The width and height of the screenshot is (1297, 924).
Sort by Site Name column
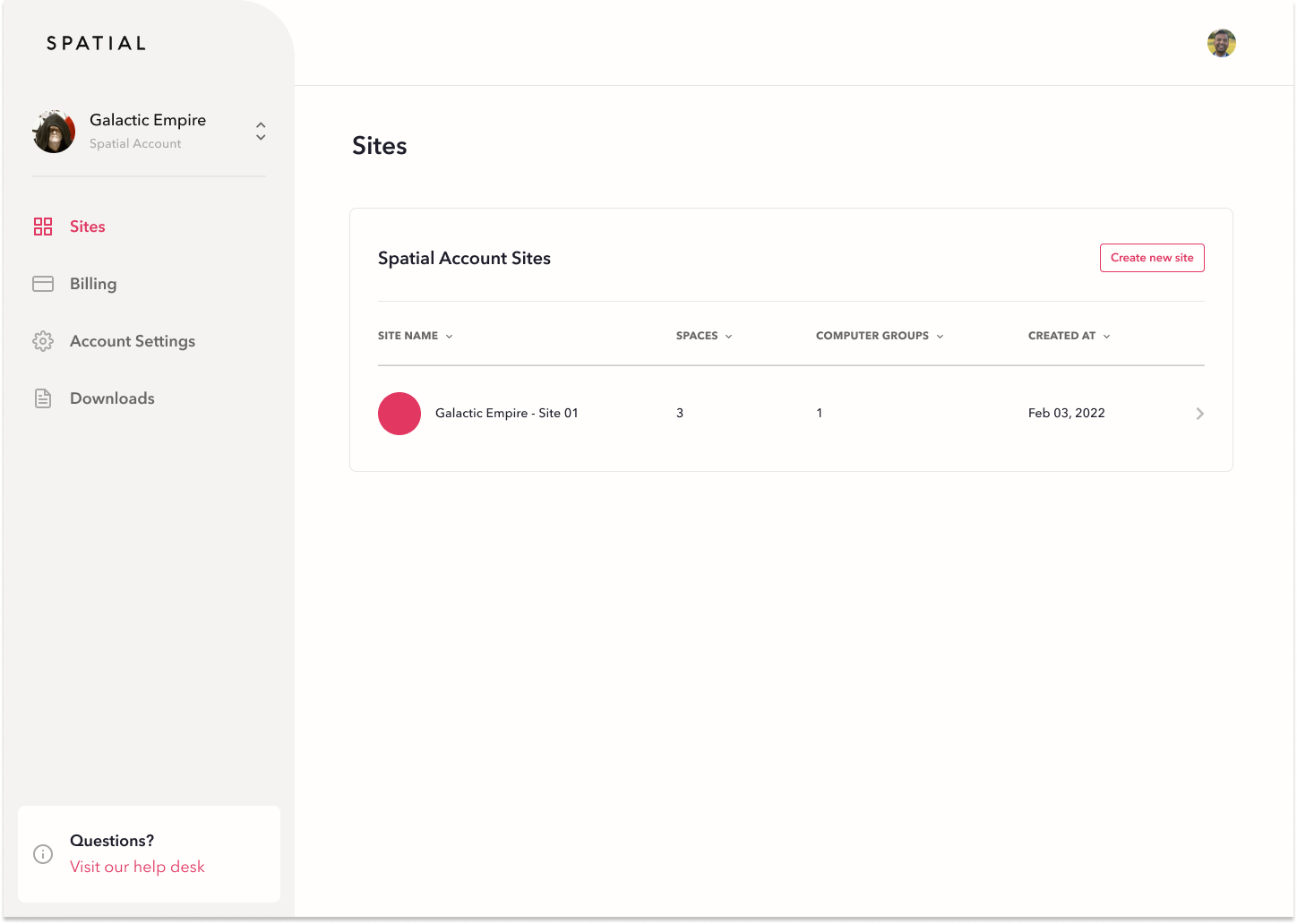416,336
